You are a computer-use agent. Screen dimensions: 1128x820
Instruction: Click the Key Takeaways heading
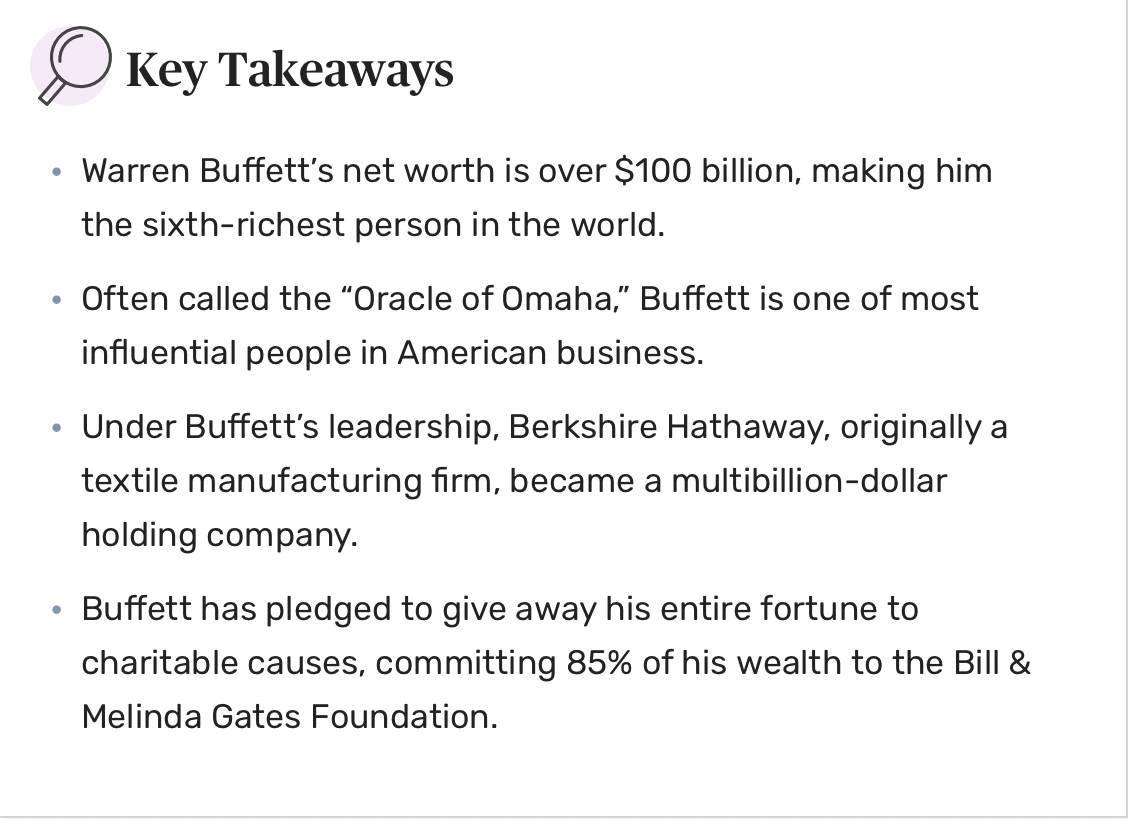tap(290, 70)
